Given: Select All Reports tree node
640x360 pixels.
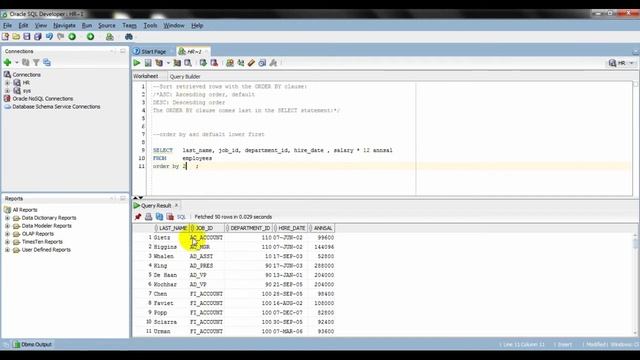Looking at the screenshot, I should click(x=24, y=210).
